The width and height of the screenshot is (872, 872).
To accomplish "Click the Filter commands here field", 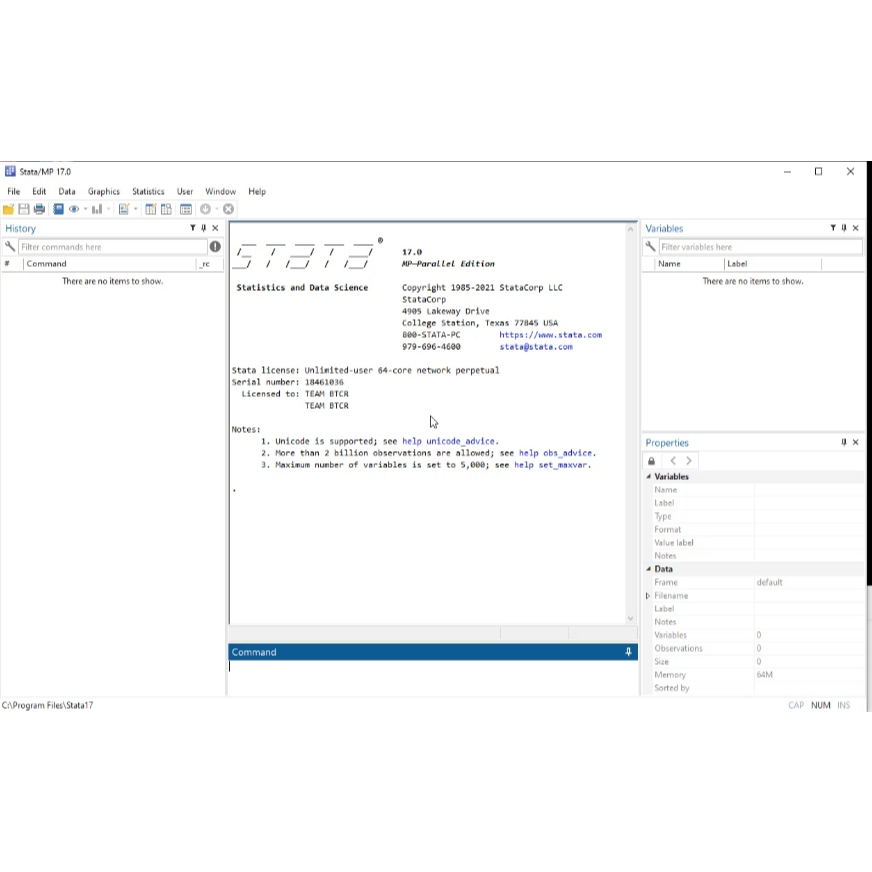I will [x=113, y=247].
